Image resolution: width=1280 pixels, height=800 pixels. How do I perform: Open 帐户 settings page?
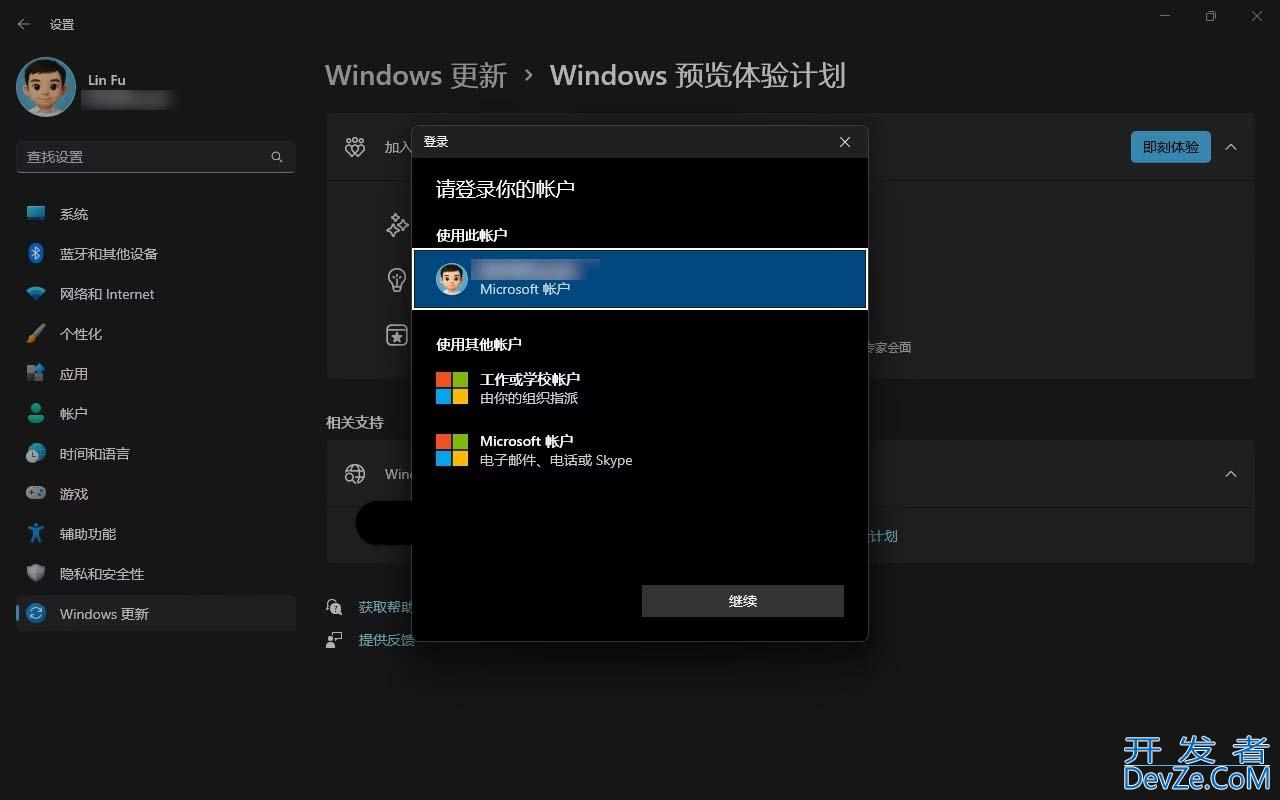155,414
